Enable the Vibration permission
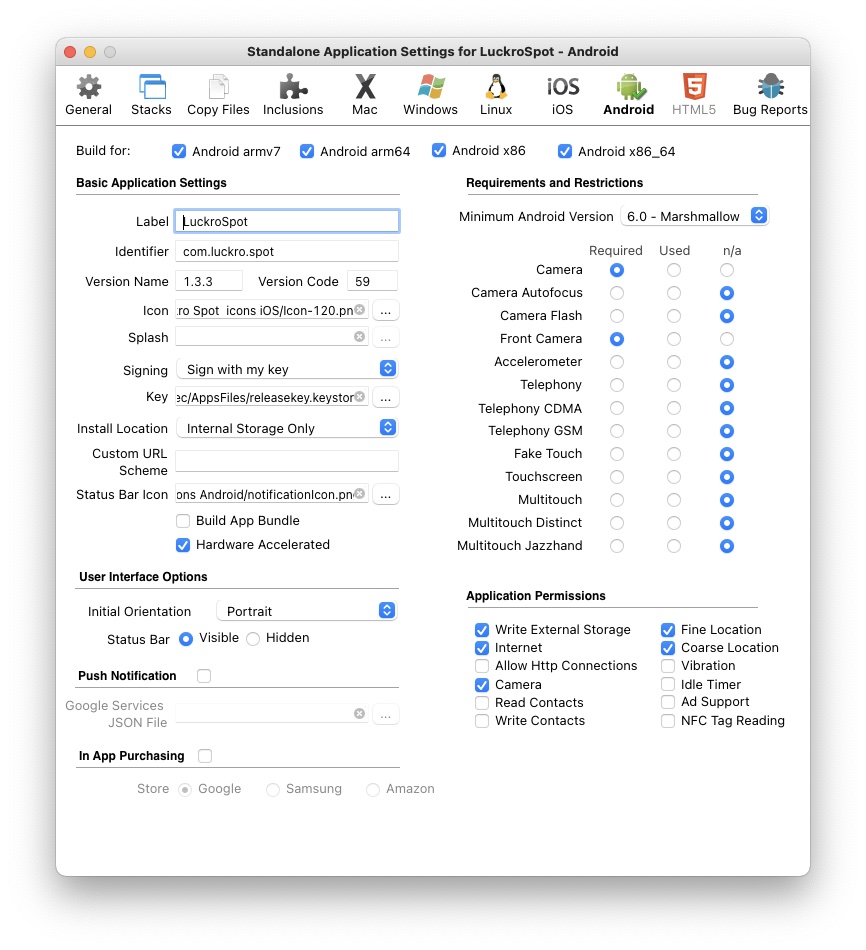 pos(668,666)
